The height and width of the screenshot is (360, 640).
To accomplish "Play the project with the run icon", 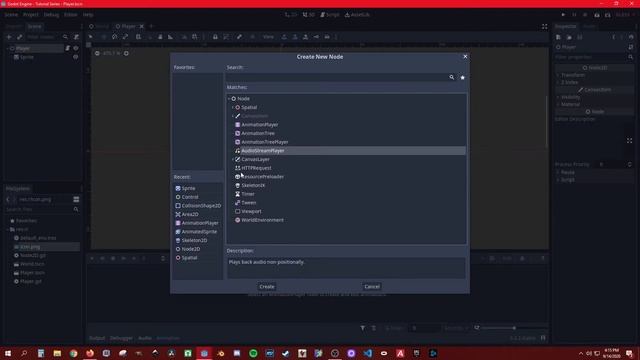I will click(563, 15).
